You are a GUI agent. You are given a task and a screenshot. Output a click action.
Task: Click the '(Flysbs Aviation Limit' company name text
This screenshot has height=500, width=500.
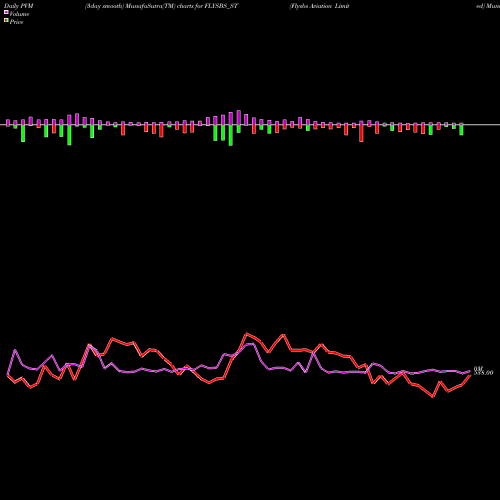pos(319,6)
